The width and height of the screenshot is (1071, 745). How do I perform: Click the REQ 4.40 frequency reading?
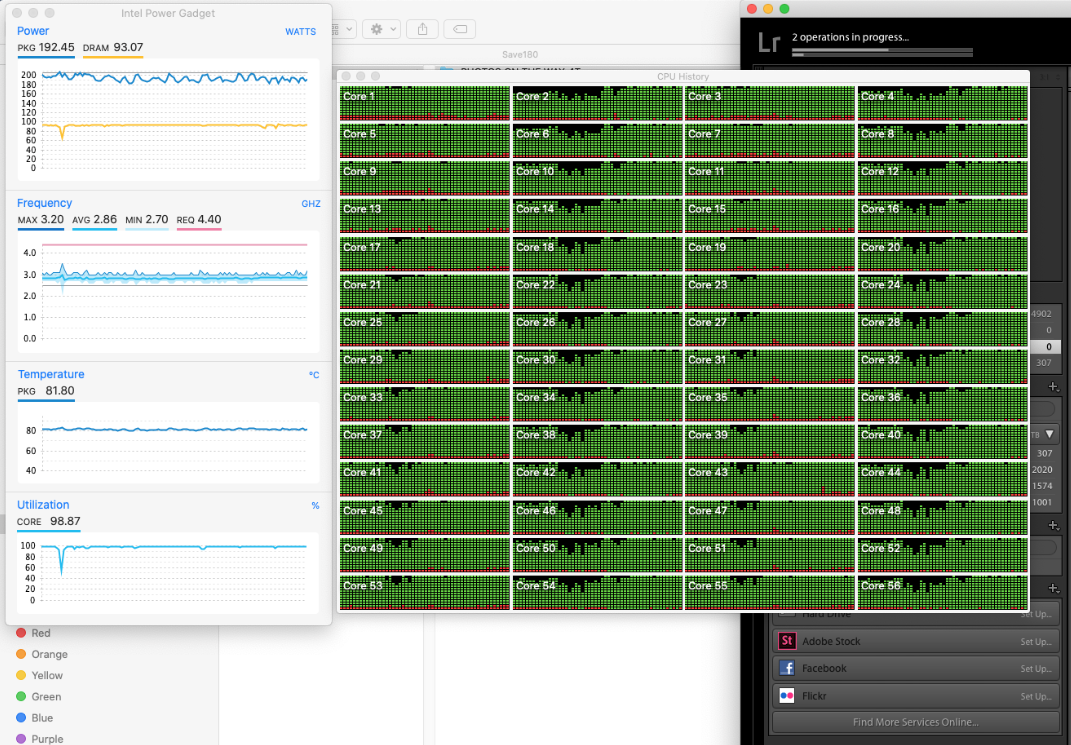coord(199,219)
